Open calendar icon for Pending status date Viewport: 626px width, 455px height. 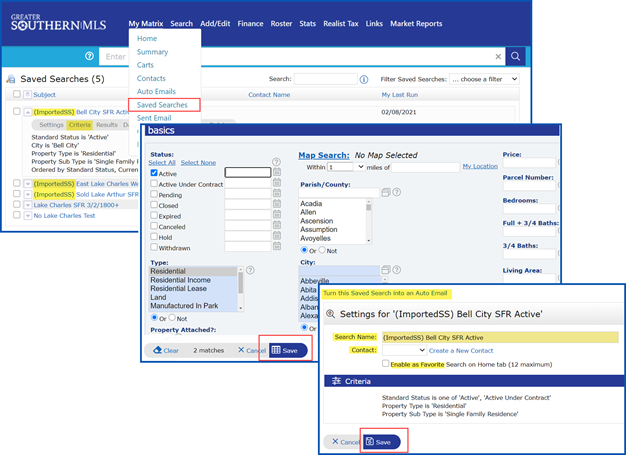tap(277, 193)
